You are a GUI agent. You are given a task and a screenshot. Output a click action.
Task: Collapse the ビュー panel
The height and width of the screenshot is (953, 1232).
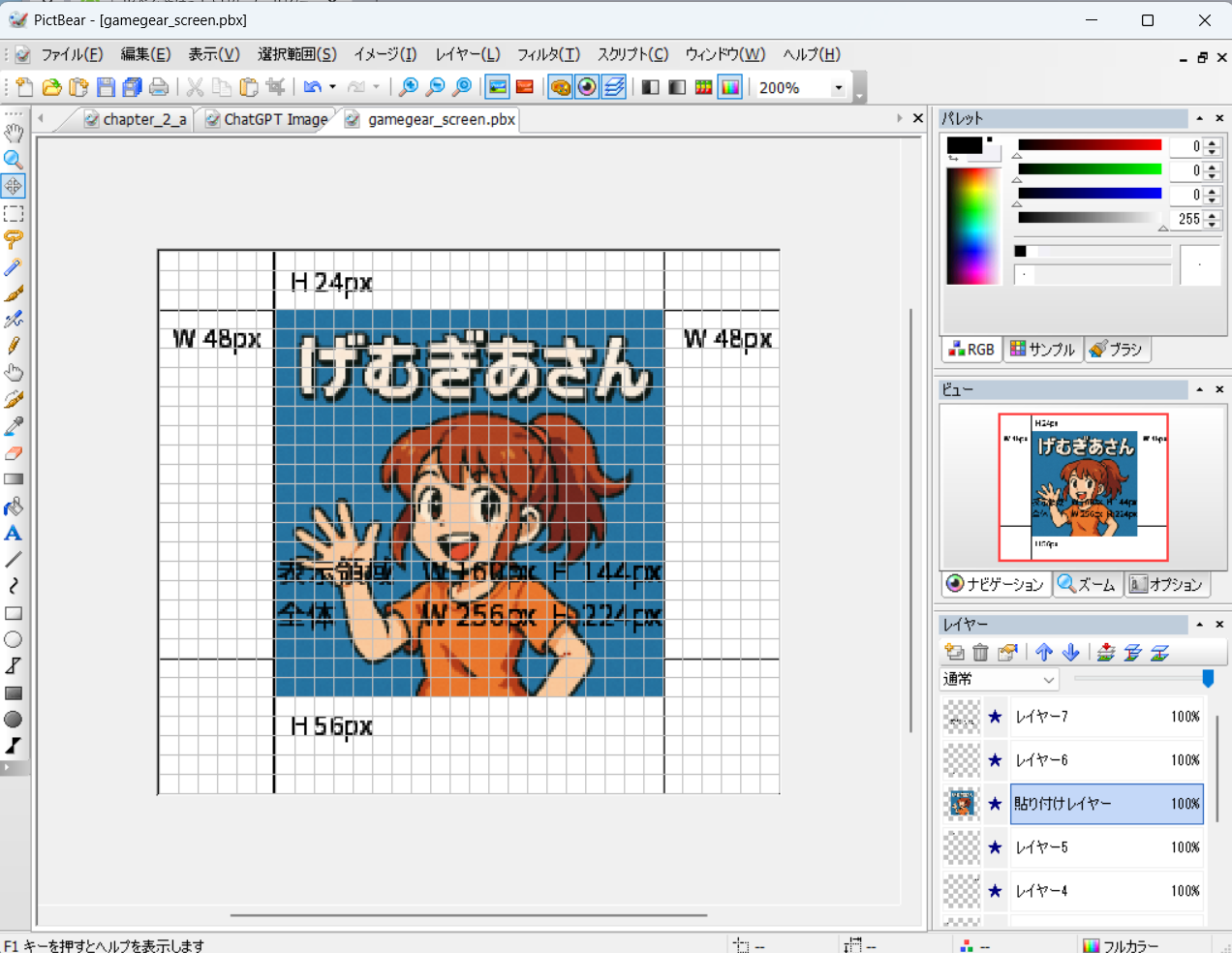tap(1199, 389)
